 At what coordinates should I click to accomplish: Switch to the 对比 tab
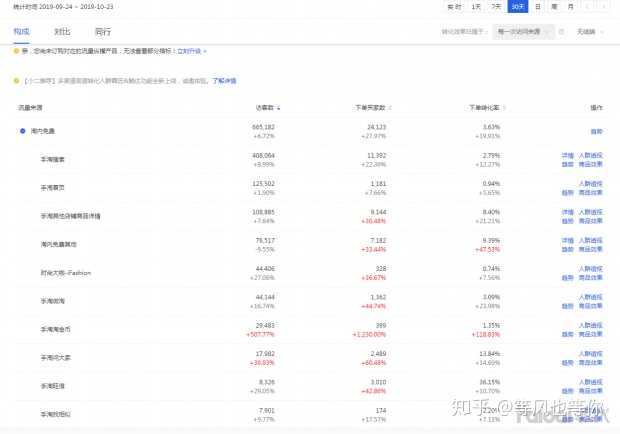coord(62,32)
